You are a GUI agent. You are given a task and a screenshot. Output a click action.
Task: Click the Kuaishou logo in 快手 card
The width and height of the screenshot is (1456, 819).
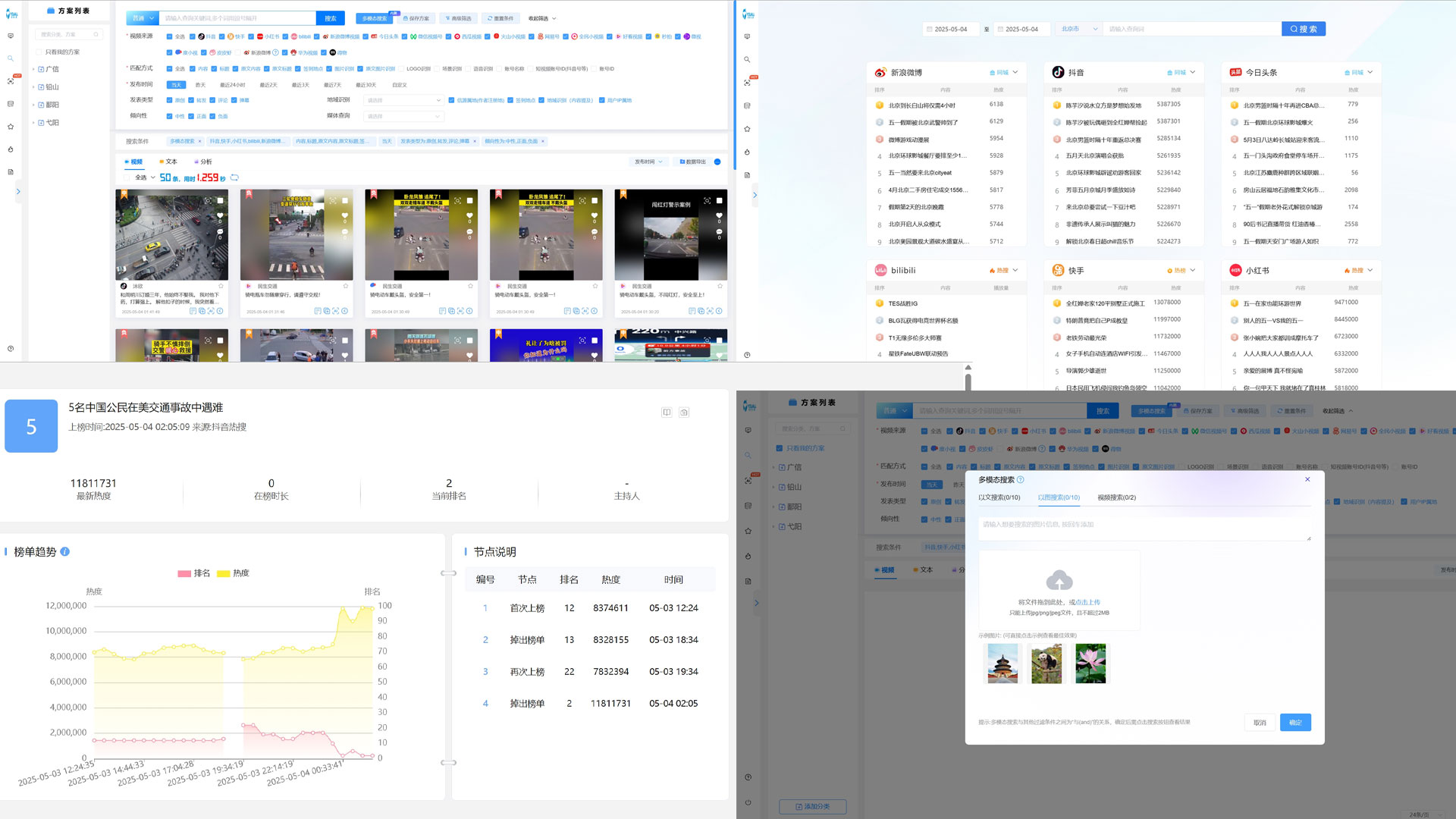(x=1058, y=271)
